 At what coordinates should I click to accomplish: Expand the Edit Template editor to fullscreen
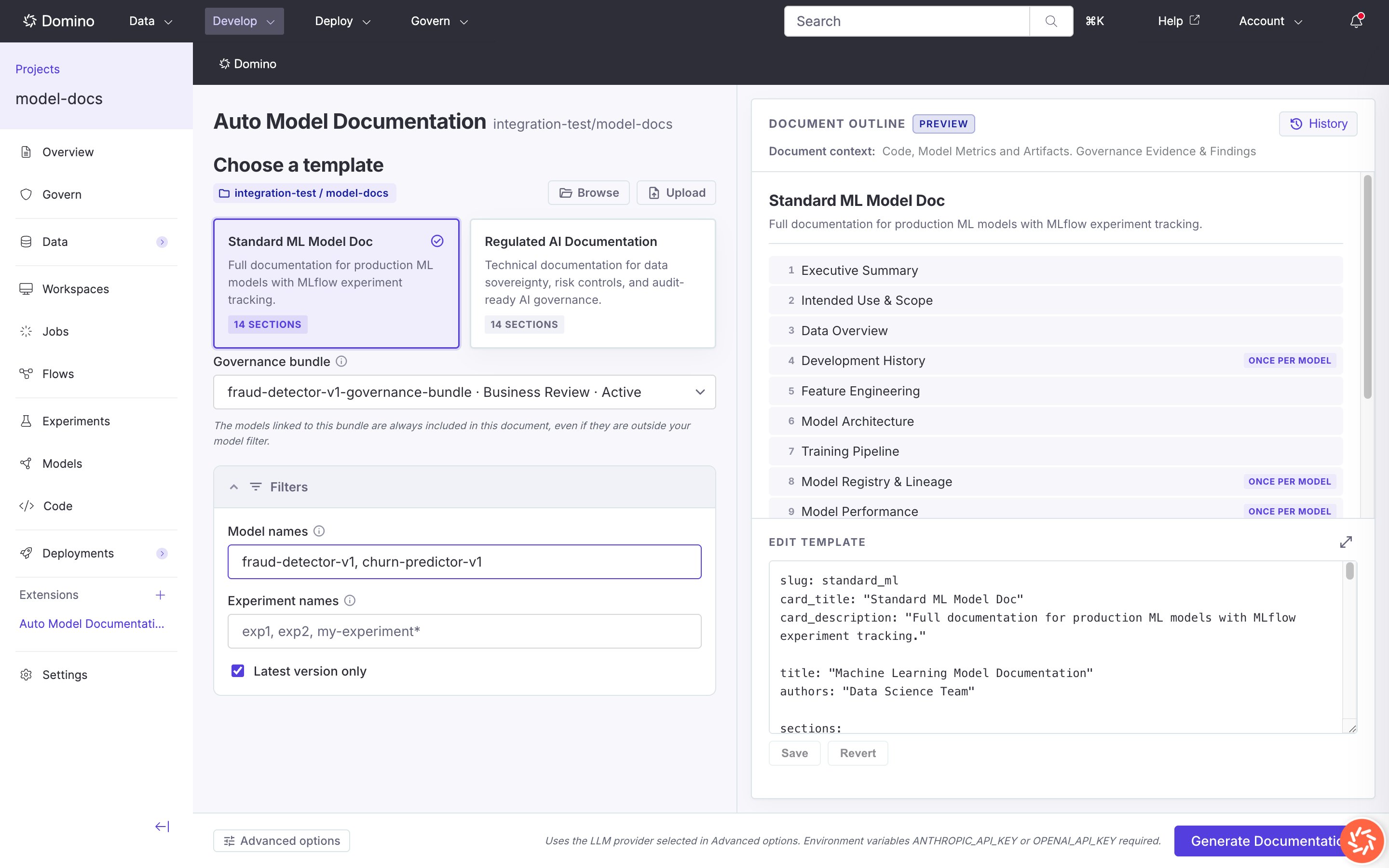(x=1346, y=542)
